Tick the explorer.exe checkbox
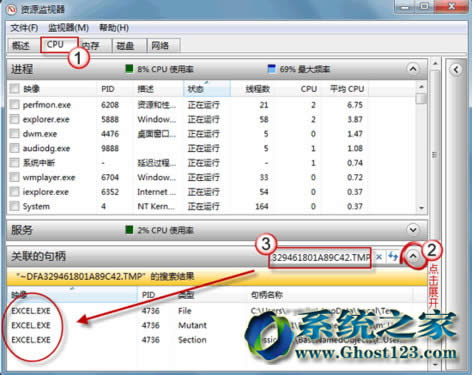Viewport: 472px width, 375px height. [x=14, y=119]
